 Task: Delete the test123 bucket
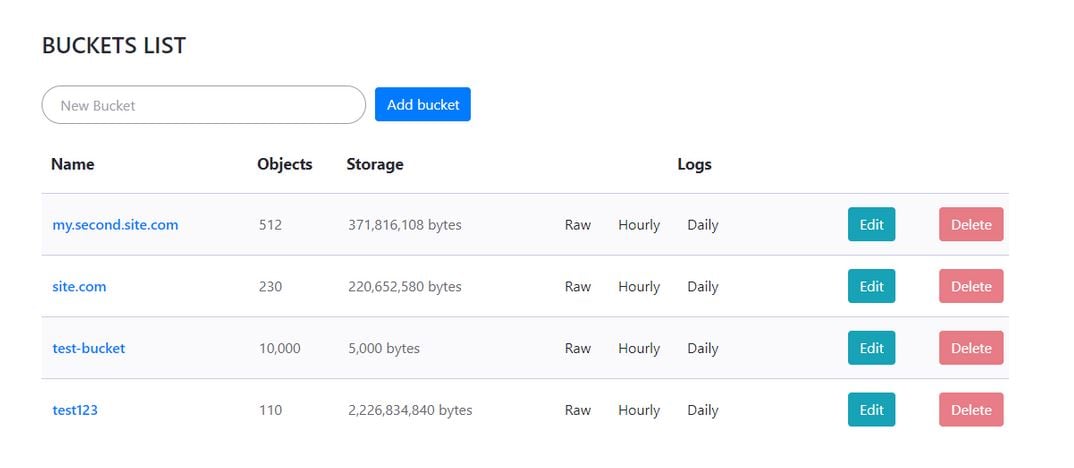point(971,409)
